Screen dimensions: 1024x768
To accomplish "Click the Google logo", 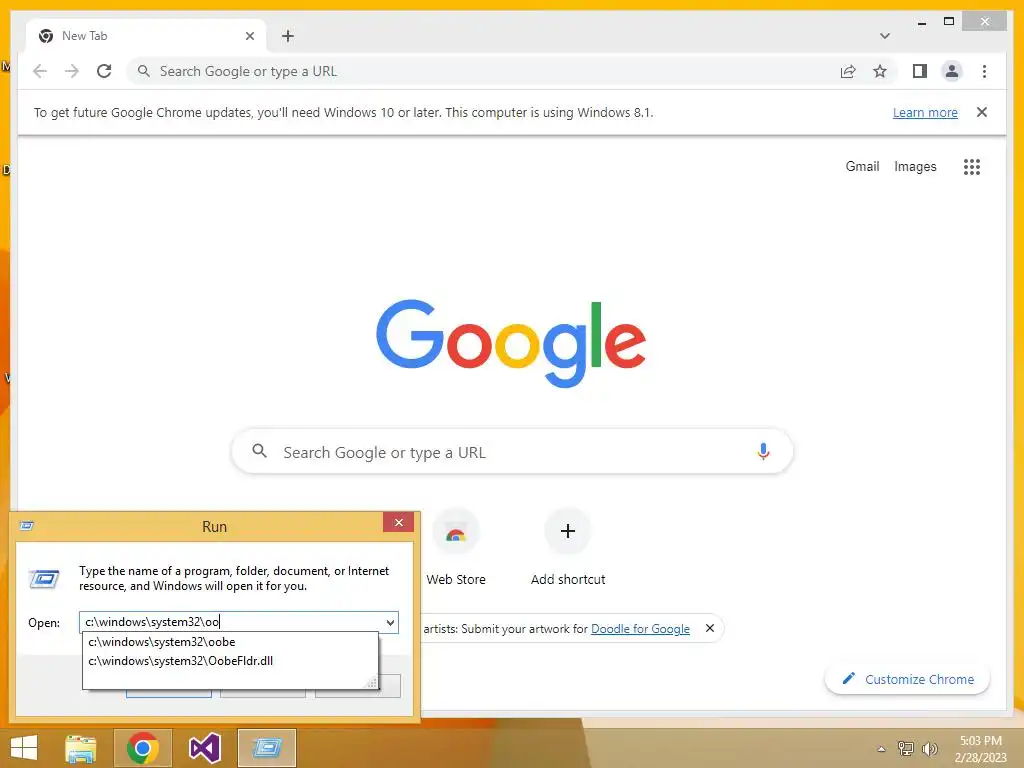I will pyautogui.click(x=511, y=343).
